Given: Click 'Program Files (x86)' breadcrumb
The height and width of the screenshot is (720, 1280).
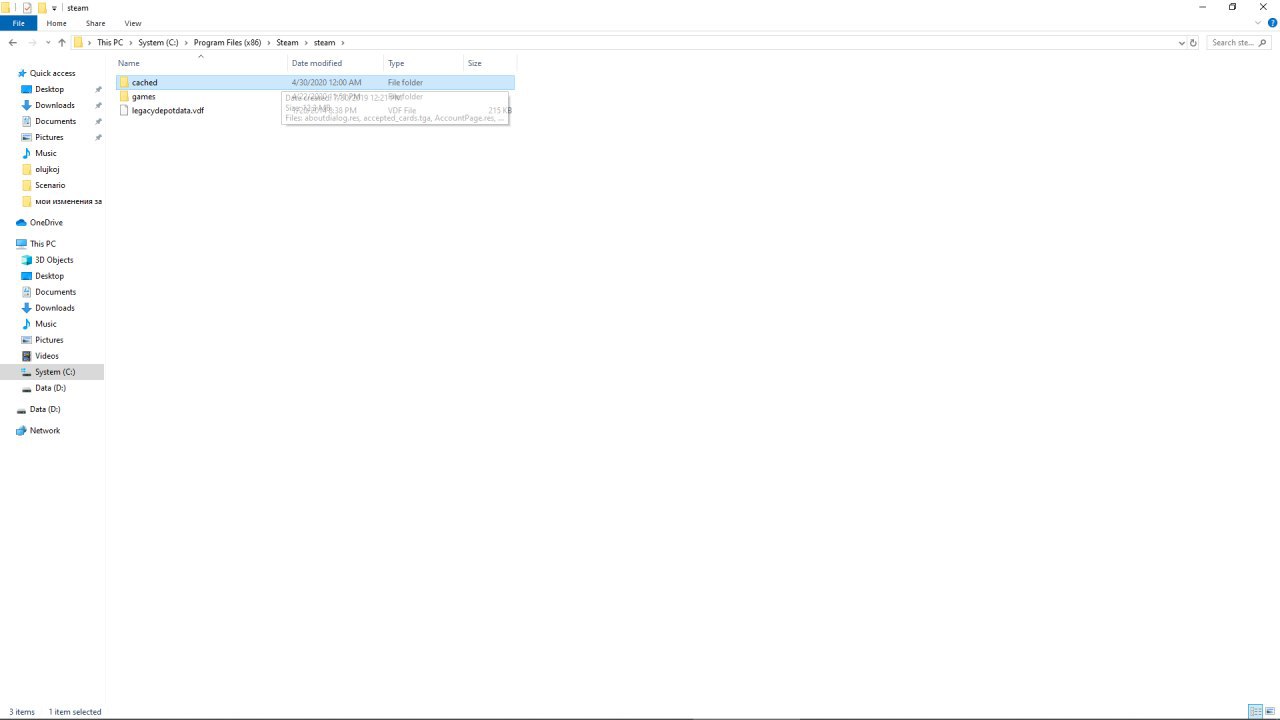Looking at the screenshot, I should click(x=227, y=43).
